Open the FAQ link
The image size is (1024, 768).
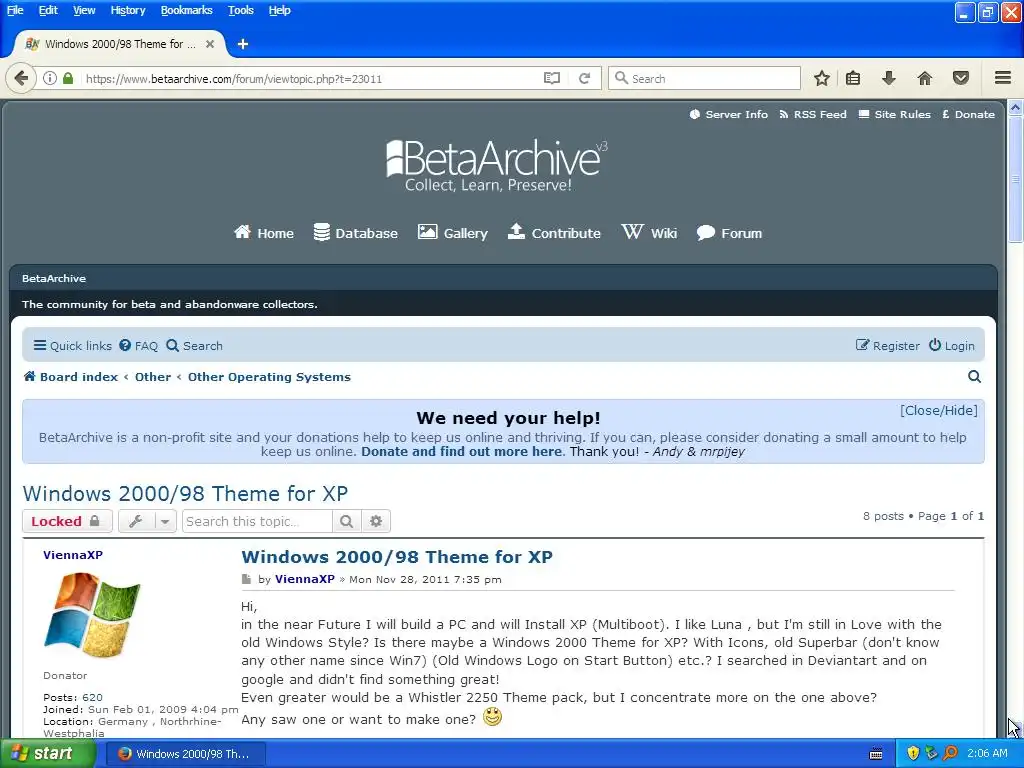tap(138, 345)
